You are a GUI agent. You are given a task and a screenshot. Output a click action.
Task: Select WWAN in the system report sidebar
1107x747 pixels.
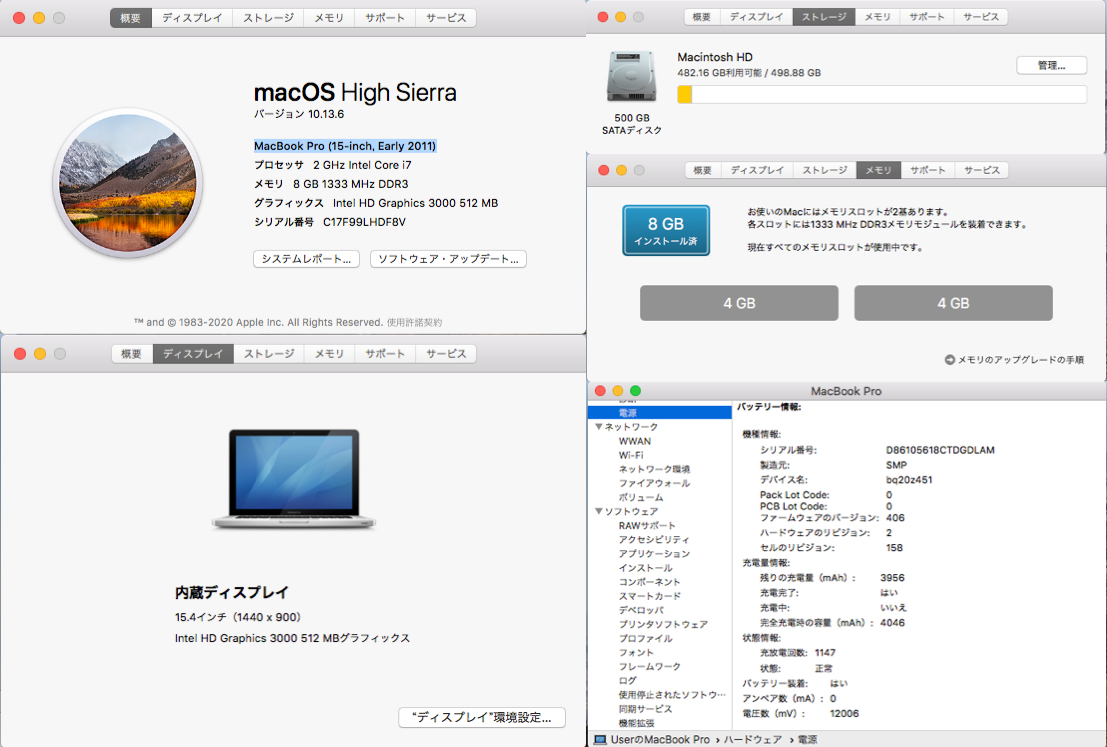click(635, 441)
